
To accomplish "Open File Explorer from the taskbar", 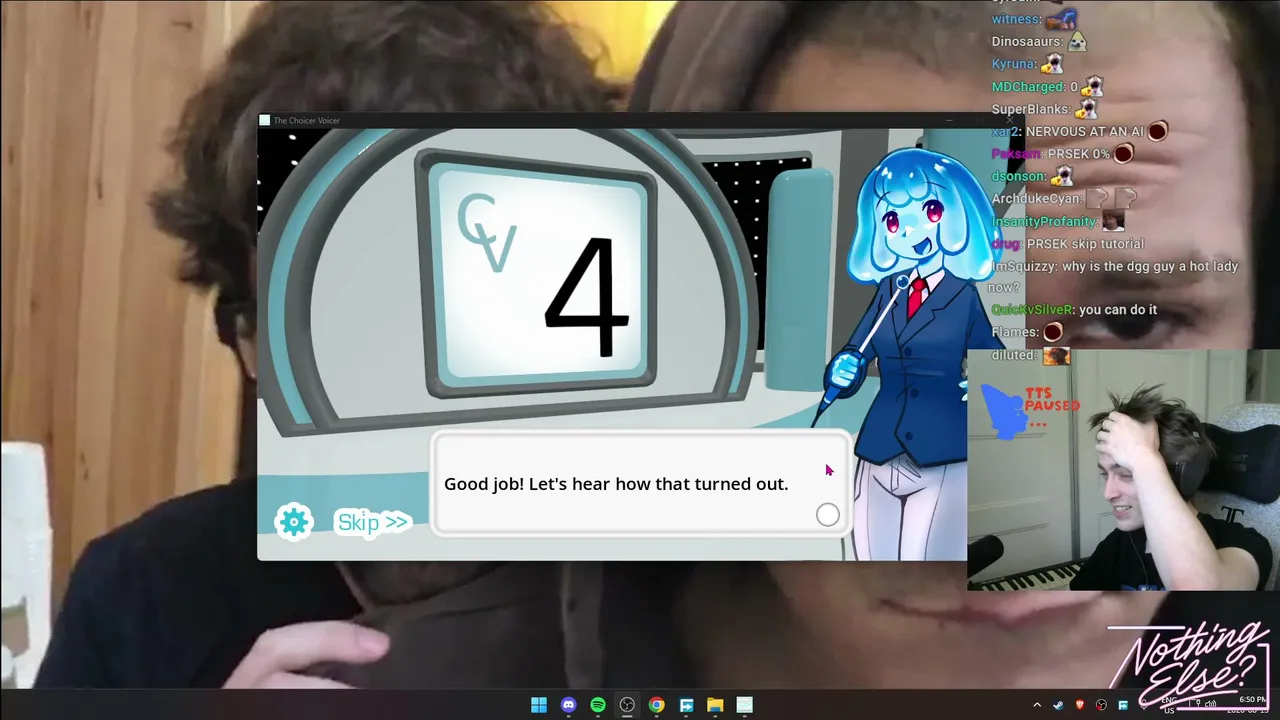I will 715,705.
